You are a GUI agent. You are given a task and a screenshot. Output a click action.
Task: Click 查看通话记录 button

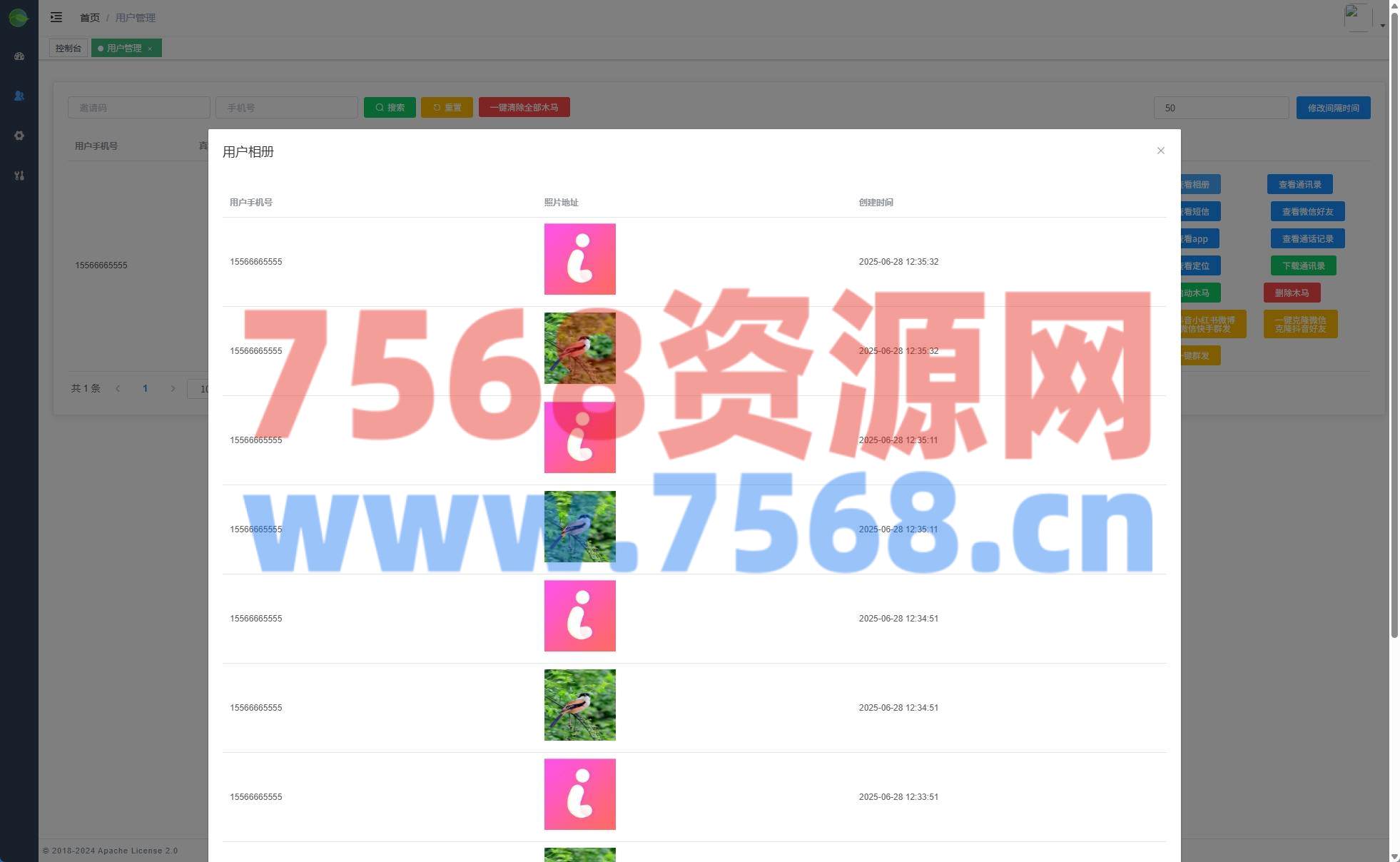coord(1307,238)
